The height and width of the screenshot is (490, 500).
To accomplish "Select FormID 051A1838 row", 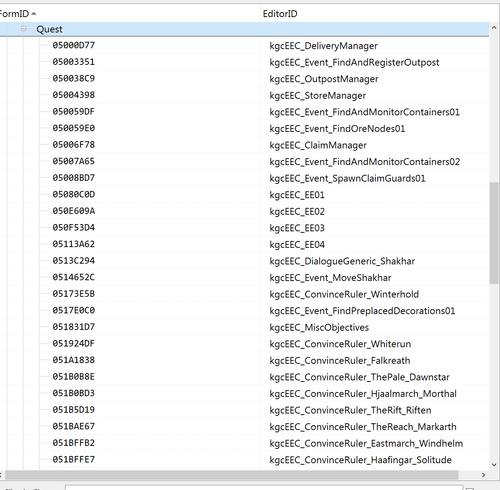I will coord(244,360).
